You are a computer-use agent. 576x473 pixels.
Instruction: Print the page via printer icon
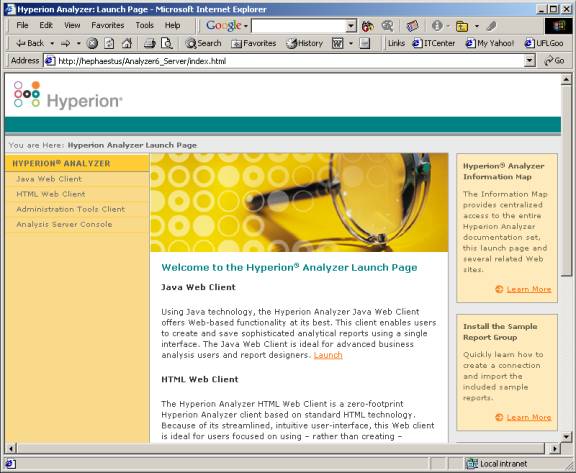pyautogui.click(x=150, y=43)
